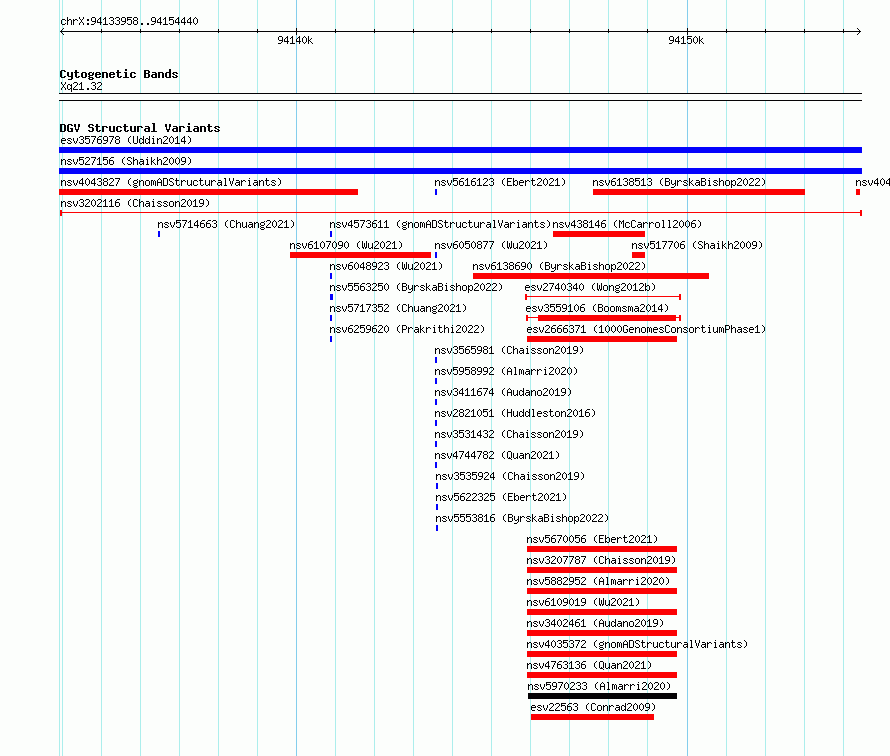
Task: Click the red bar under nsv438146
Action: point(599,234)
